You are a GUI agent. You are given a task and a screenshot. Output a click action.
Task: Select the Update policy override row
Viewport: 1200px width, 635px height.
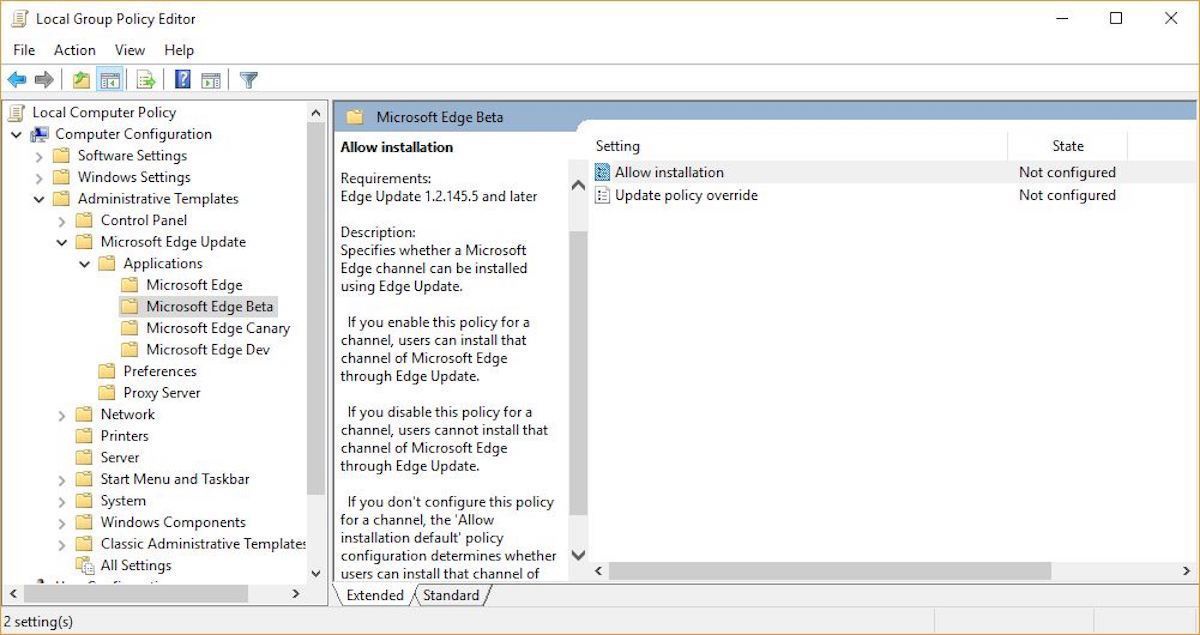pos(892,195)
